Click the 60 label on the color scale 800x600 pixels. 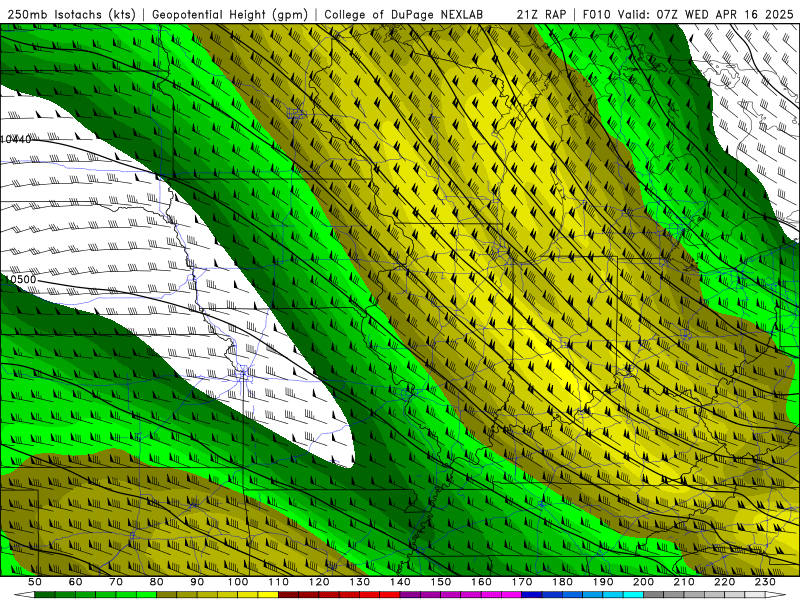pos(76,582)
